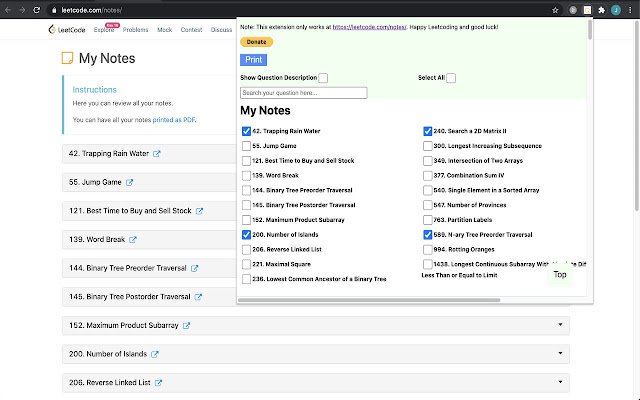
Task: Click the grey circular extension icon in toolbar
Action: tap(573, 10)
